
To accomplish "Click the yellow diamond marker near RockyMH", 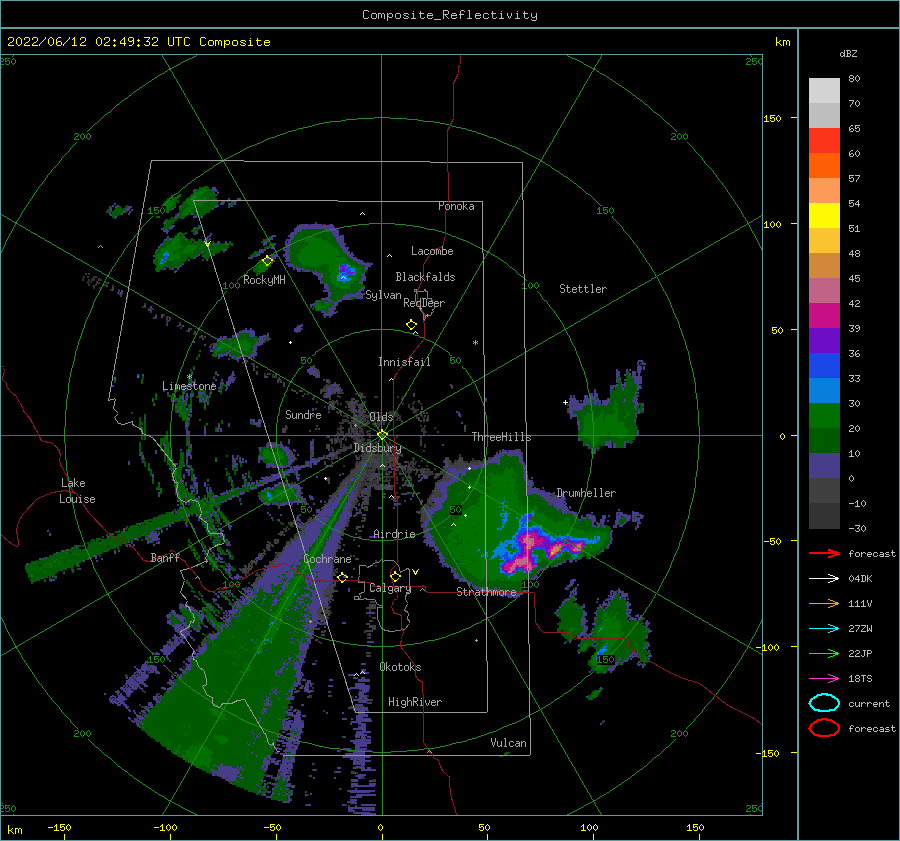I will 267,261.
